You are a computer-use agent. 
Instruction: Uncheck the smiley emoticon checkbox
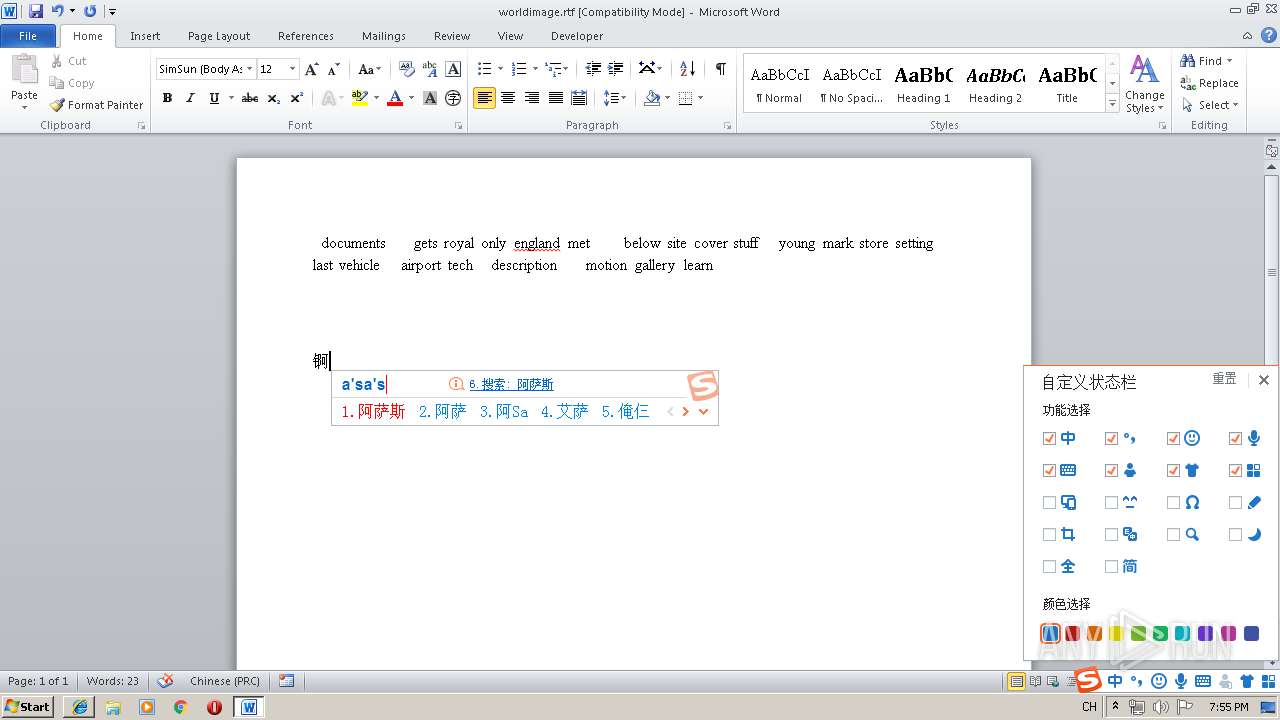pos(1173,438)
